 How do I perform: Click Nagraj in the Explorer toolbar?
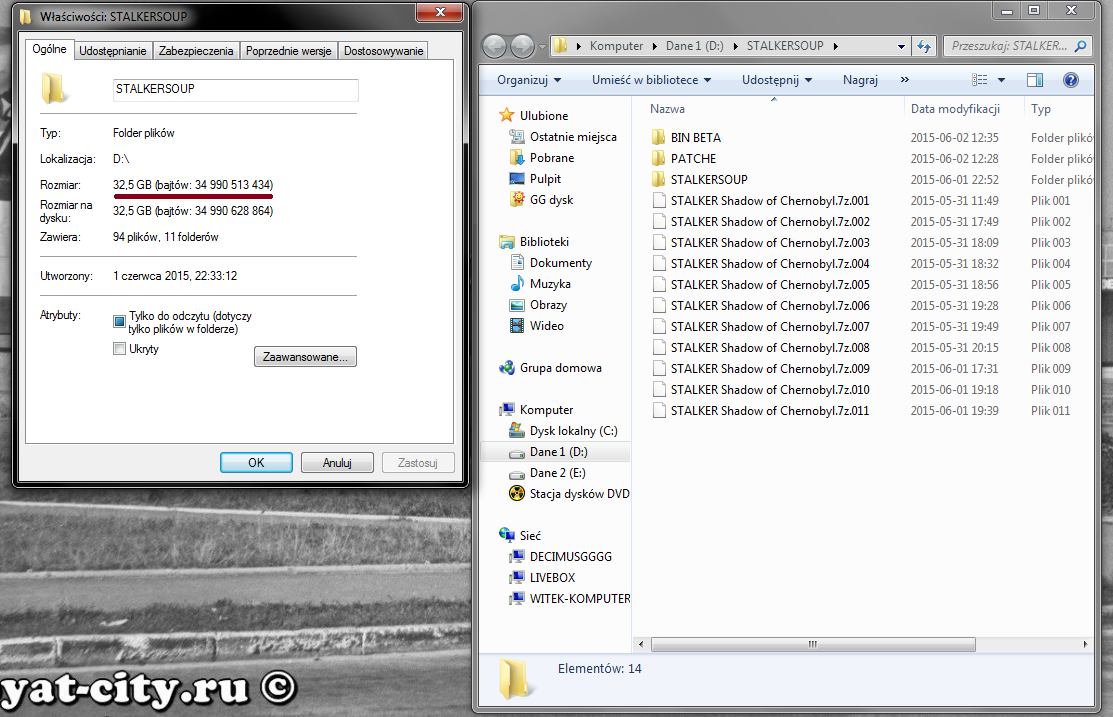click(860, 80)
